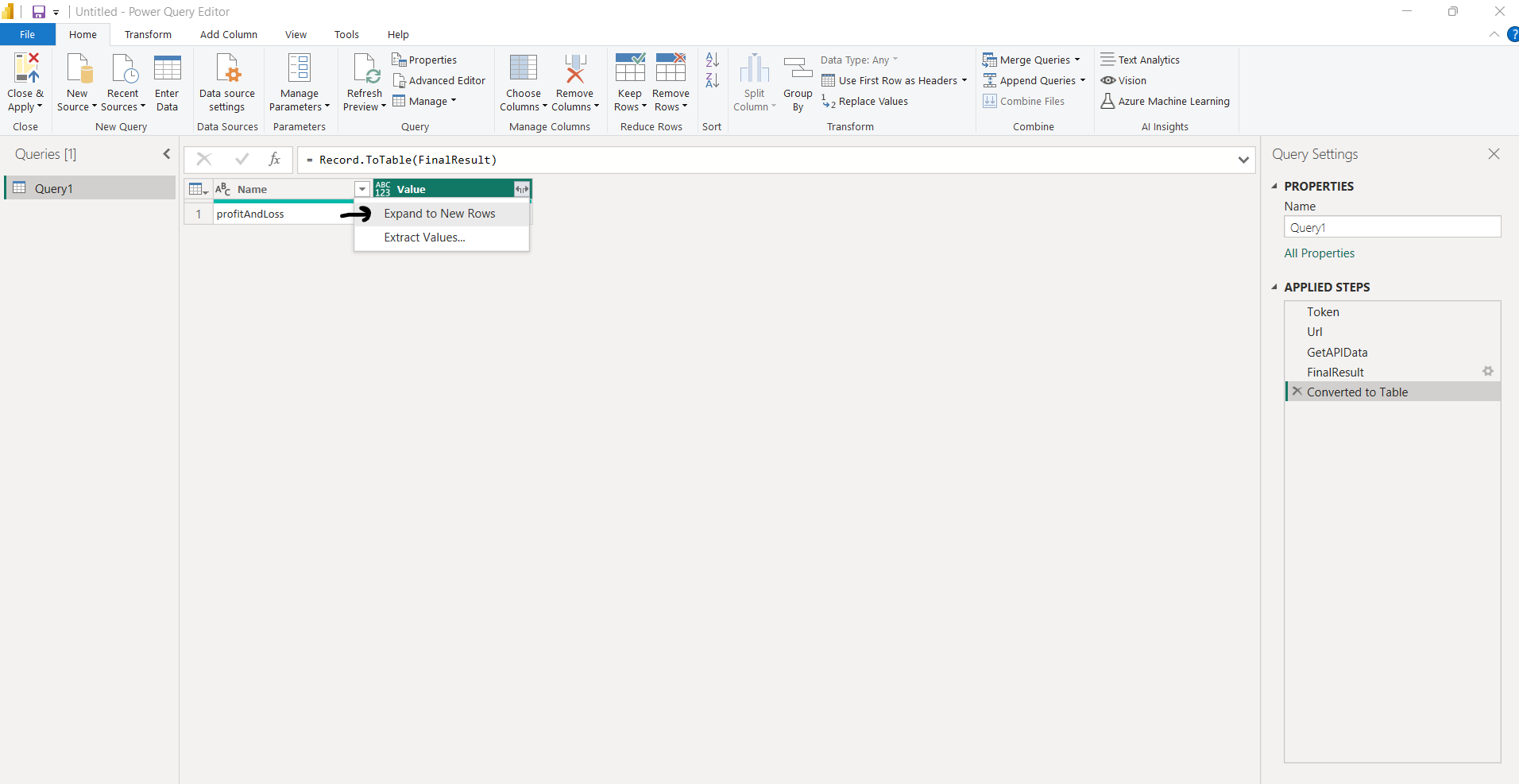
Task: Click Replace Values in the ribbon
Action: pyautogui.click(x=864, y=101)
